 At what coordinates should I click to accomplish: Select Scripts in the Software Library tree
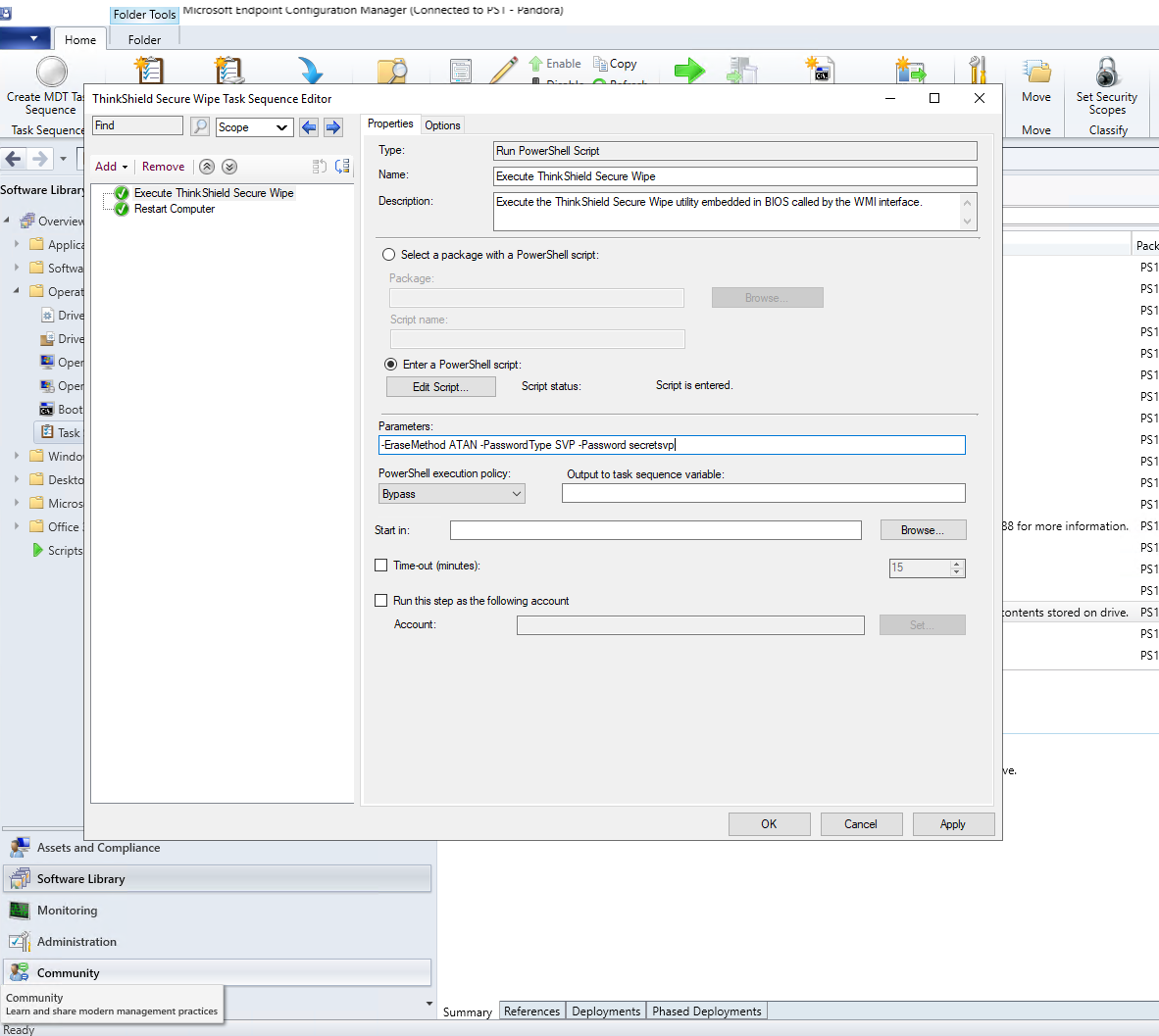[65, 551]
